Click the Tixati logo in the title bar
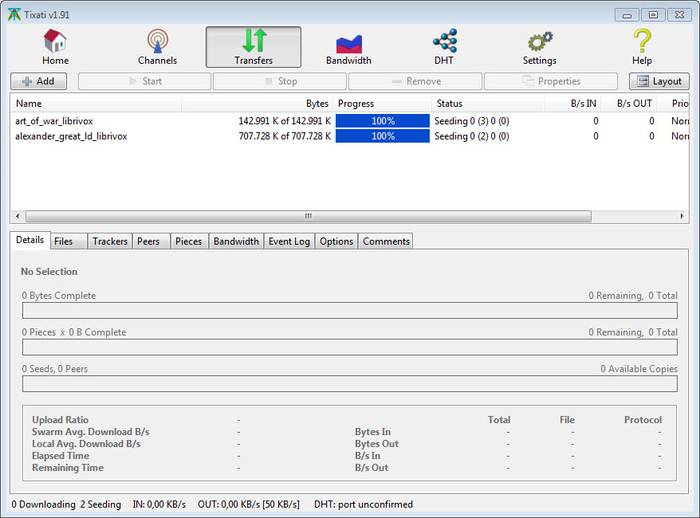The height and width of the screenshot is (518, 700). pos(14,14)
